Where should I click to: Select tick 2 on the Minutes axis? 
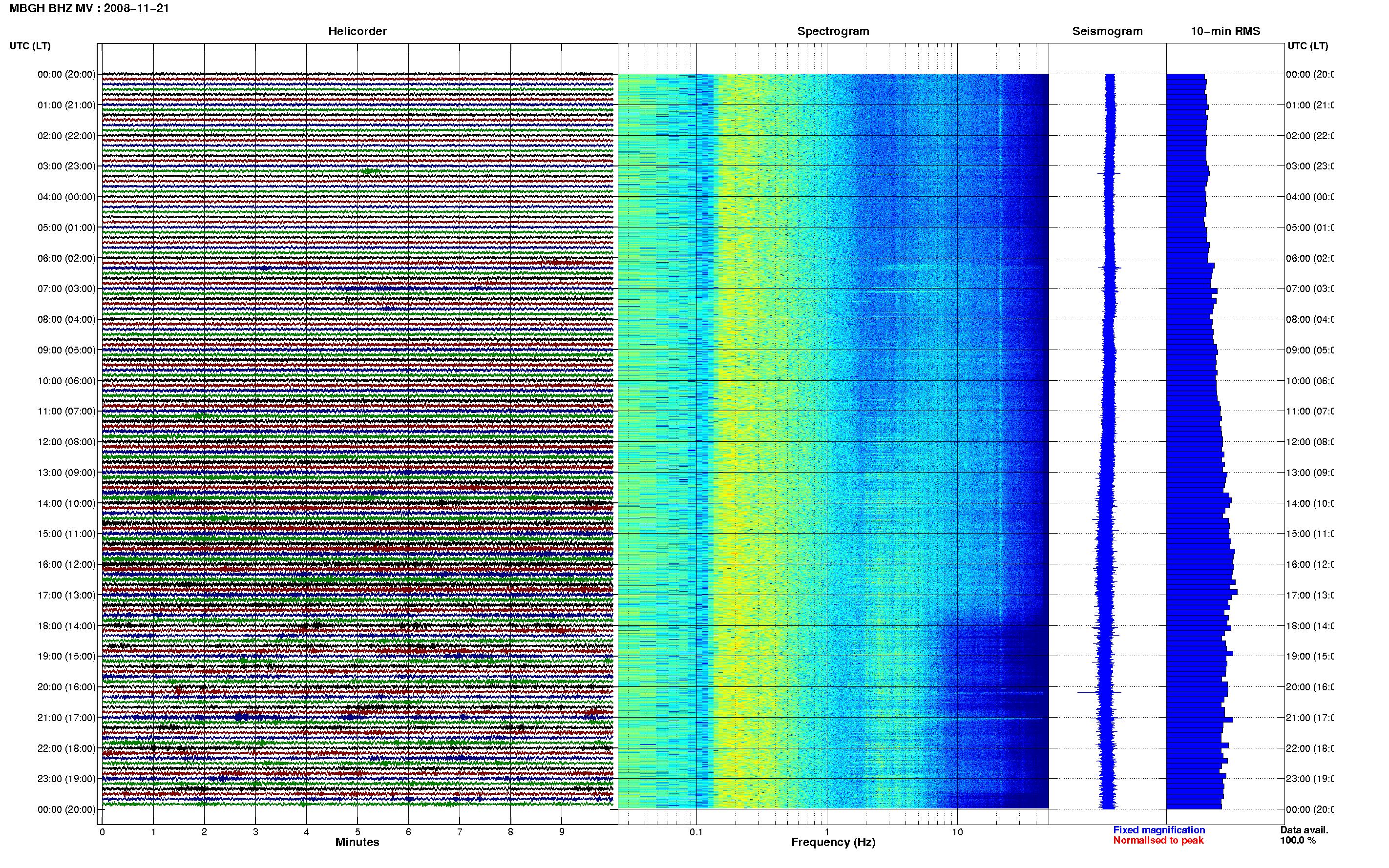click(205, 832)
